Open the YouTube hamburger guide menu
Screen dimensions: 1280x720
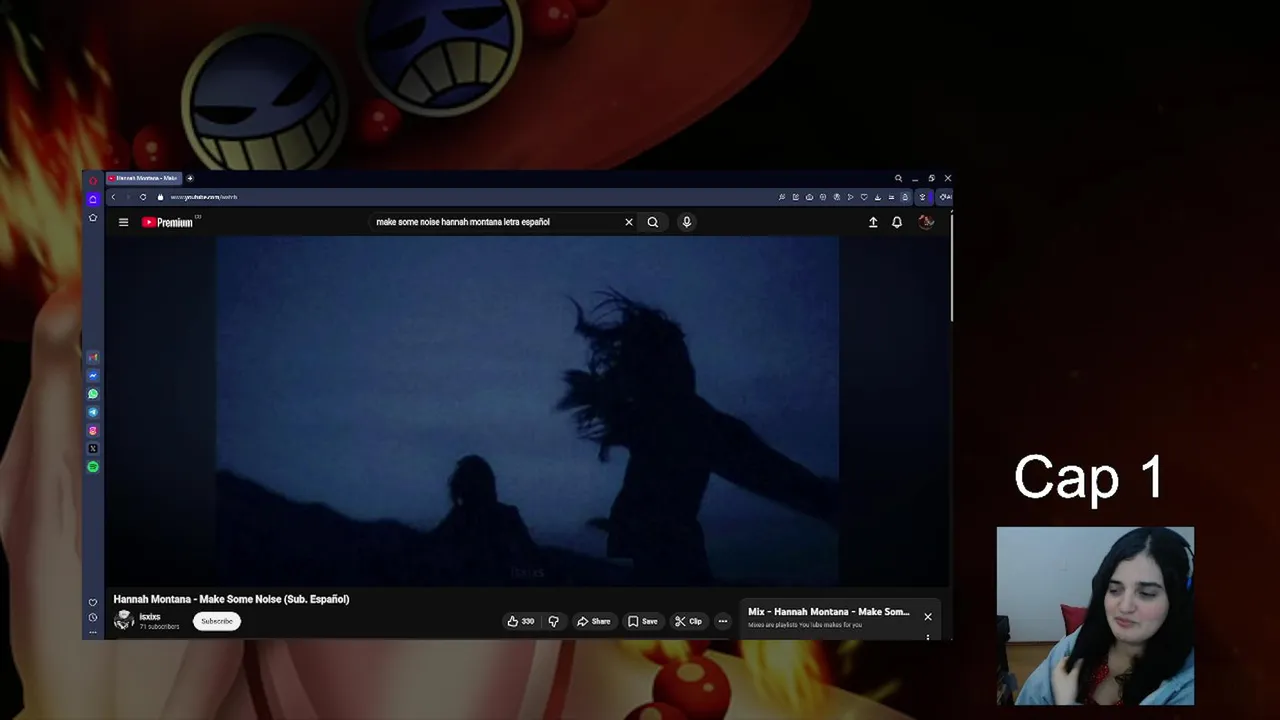123,222
